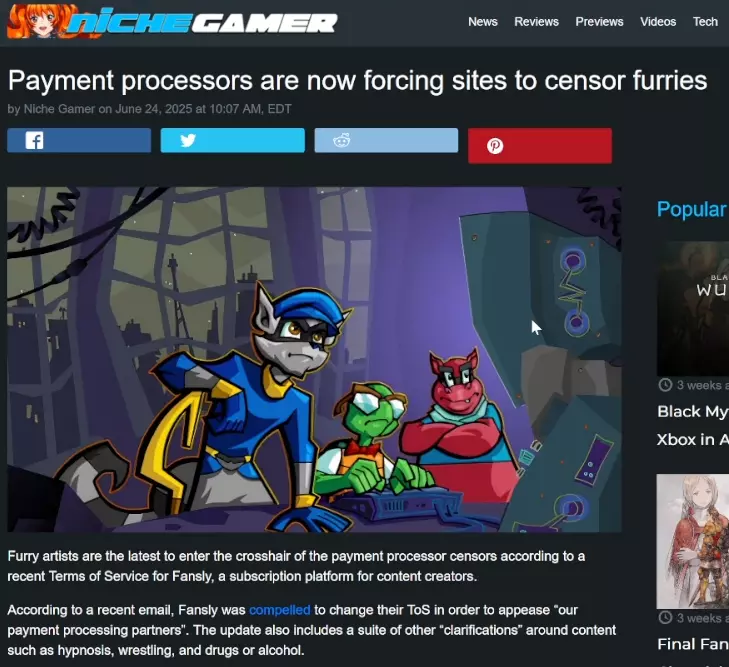
Task: Click the Niche Gamer author name
Action: click(x=59, y=109)
